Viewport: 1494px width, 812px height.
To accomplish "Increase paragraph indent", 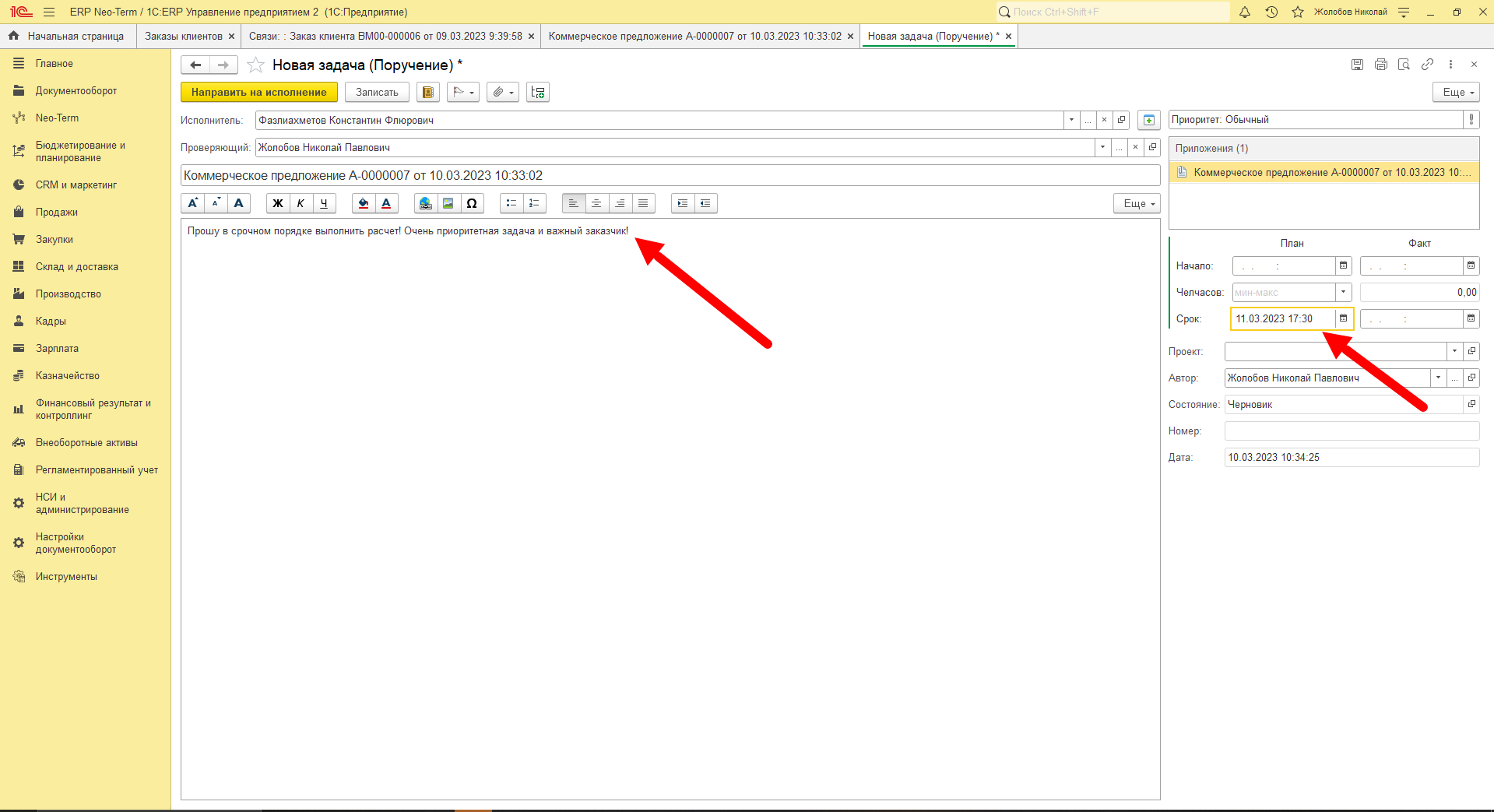I will tap(682, 203).
